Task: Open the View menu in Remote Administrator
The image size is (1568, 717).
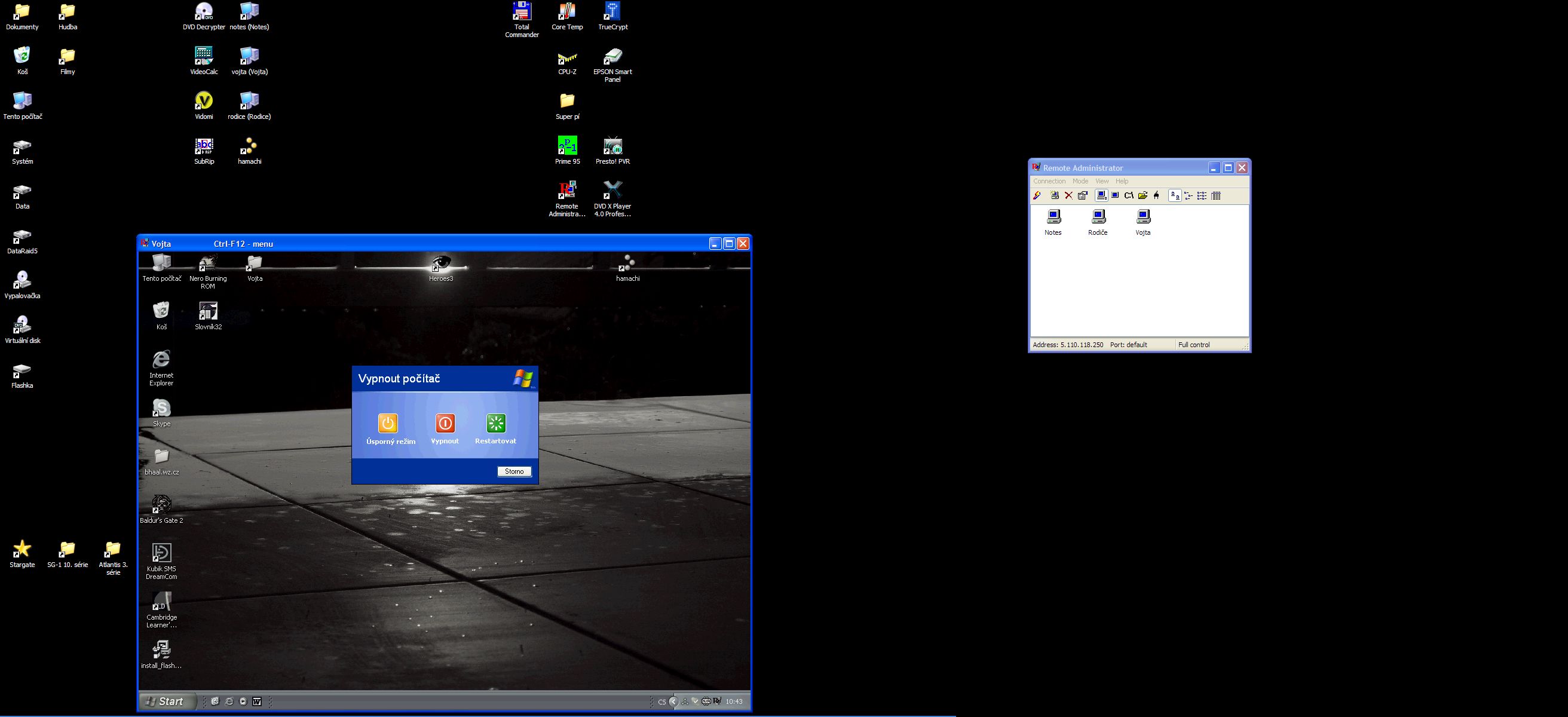Action: pos(1102,182)
